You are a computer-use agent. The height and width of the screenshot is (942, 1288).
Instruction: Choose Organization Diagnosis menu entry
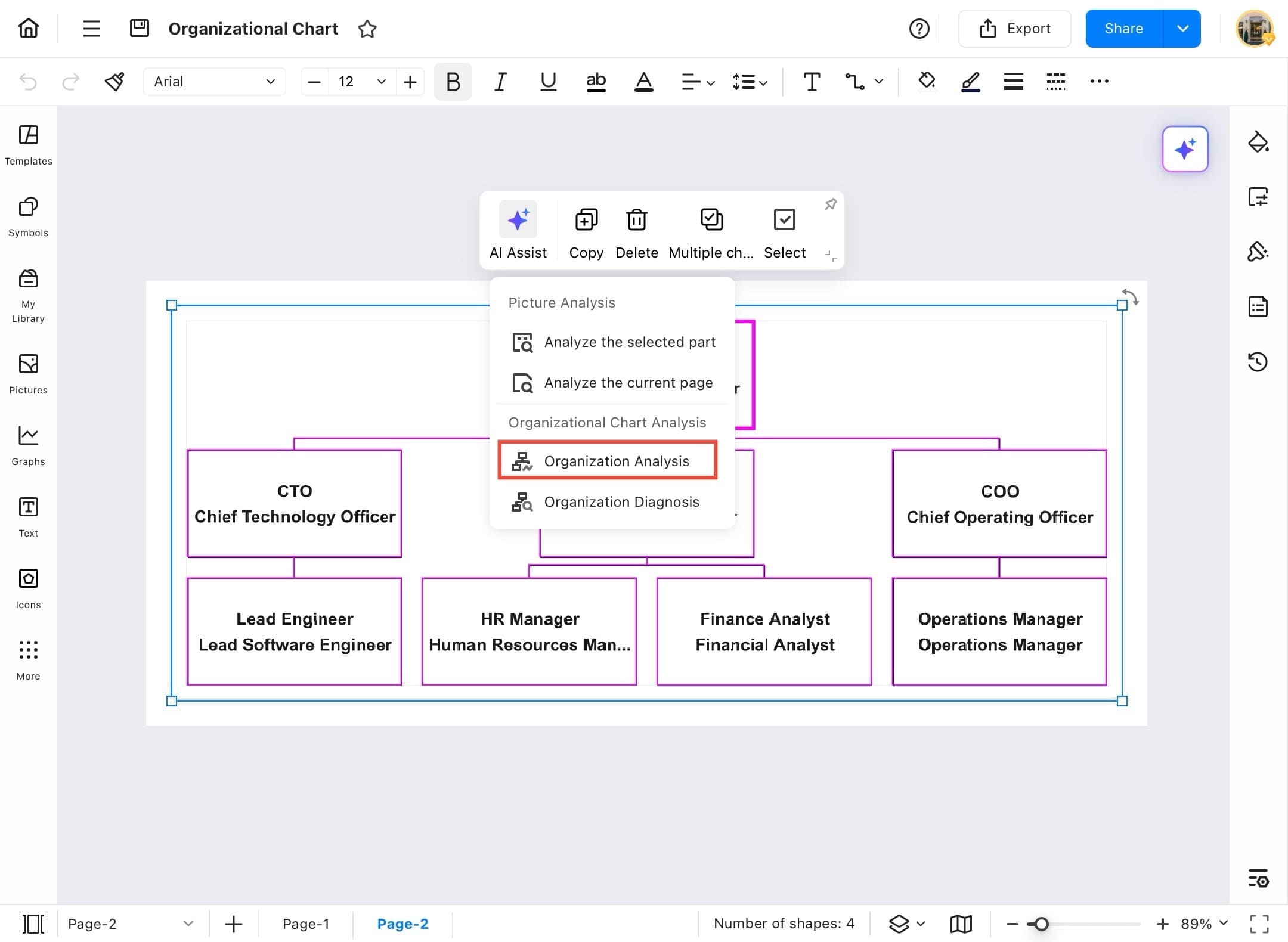pos(621,502)
